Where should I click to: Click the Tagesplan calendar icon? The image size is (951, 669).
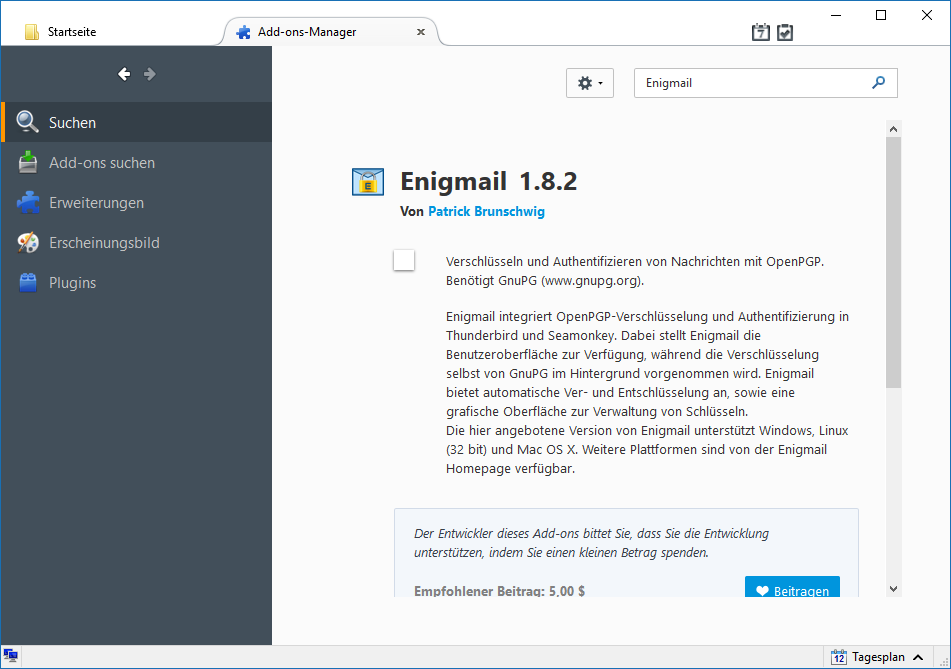click(839, 657)
